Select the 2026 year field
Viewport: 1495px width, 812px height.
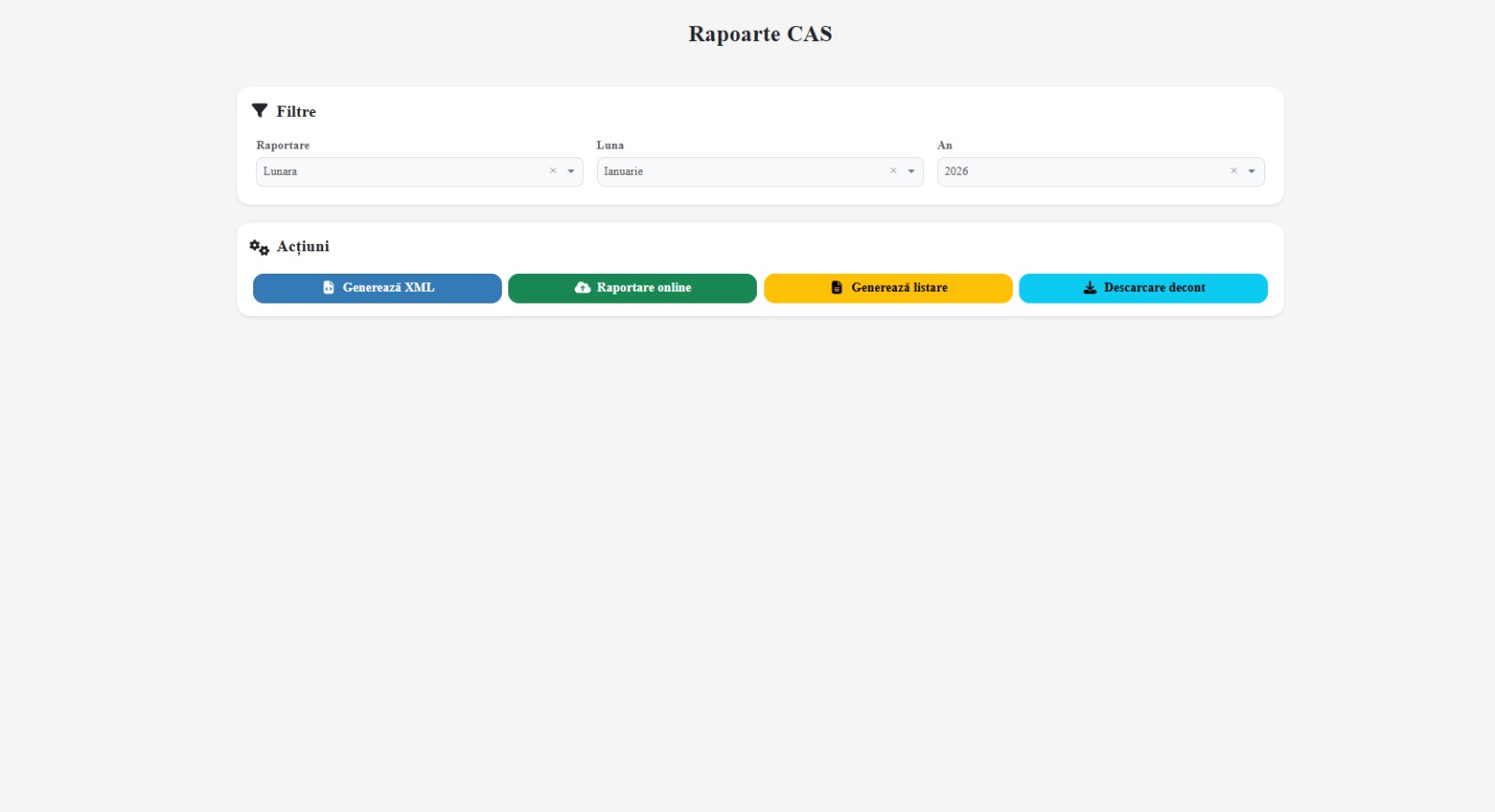tap(1101, 172)
